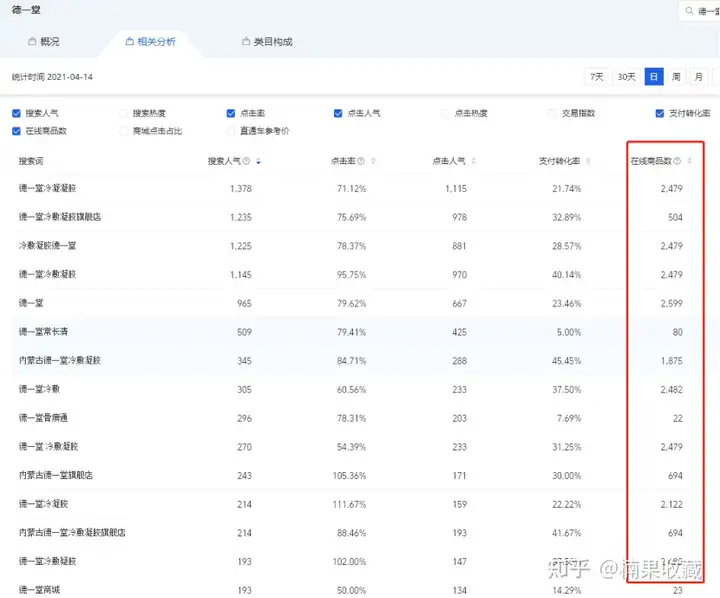Image resolution: width=720 pixels, height=598 pixels.
Task: Open the 概况 tab
Action: click(44, 42)
